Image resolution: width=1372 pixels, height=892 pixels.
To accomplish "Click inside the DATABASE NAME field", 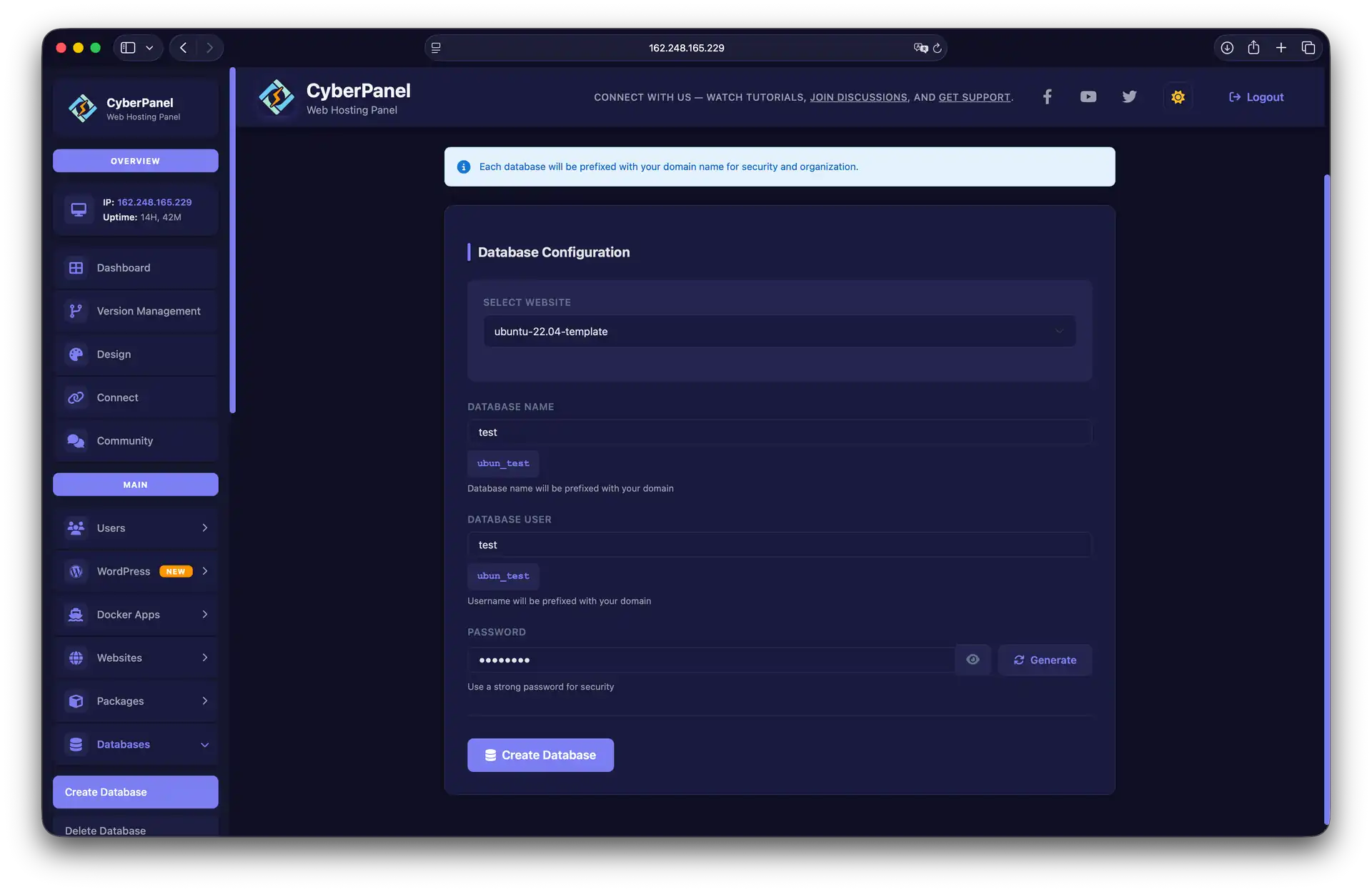I will click(x=779, y=432).
